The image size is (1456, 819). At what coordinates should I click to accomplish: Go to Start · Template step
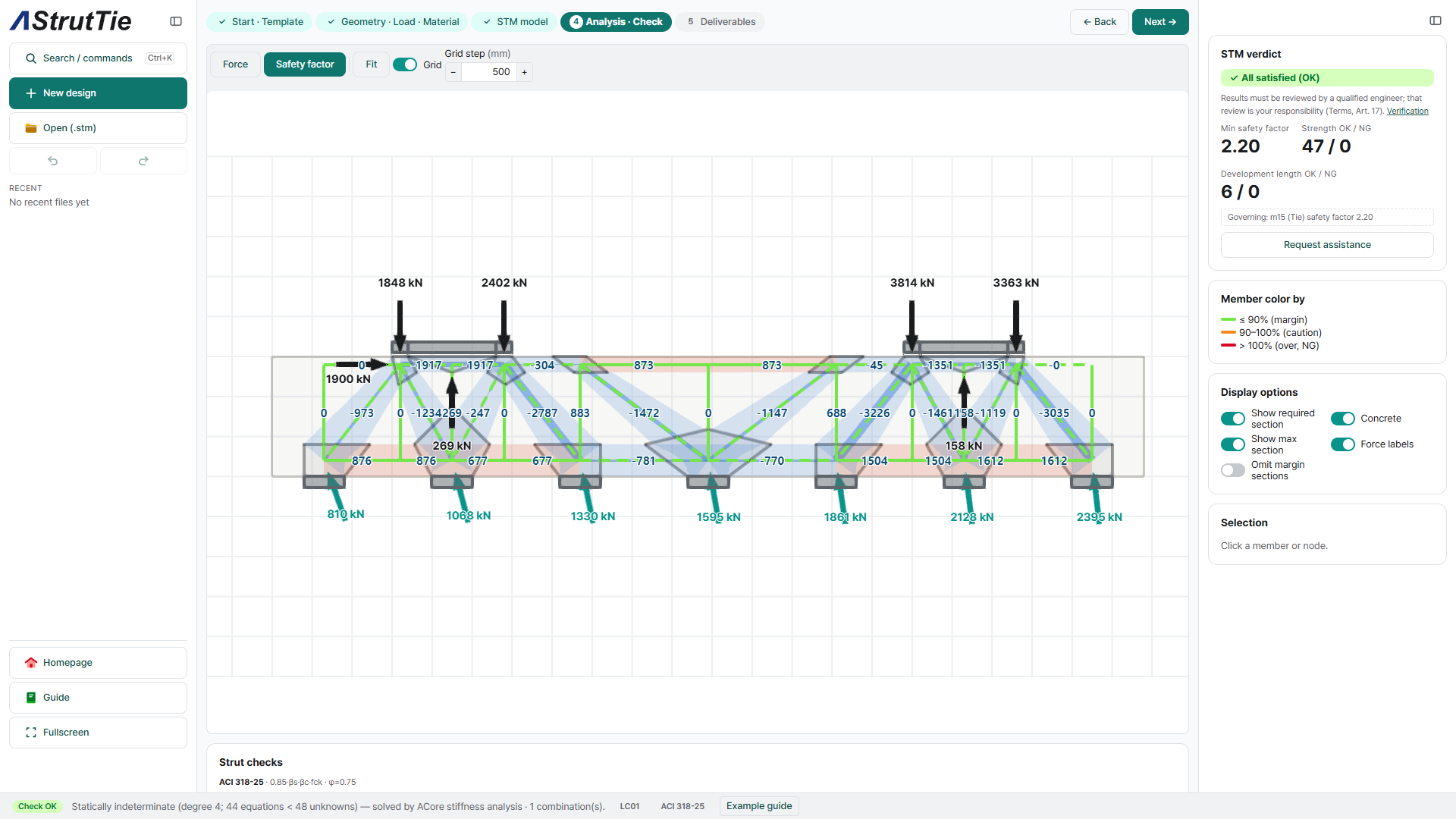260,22
